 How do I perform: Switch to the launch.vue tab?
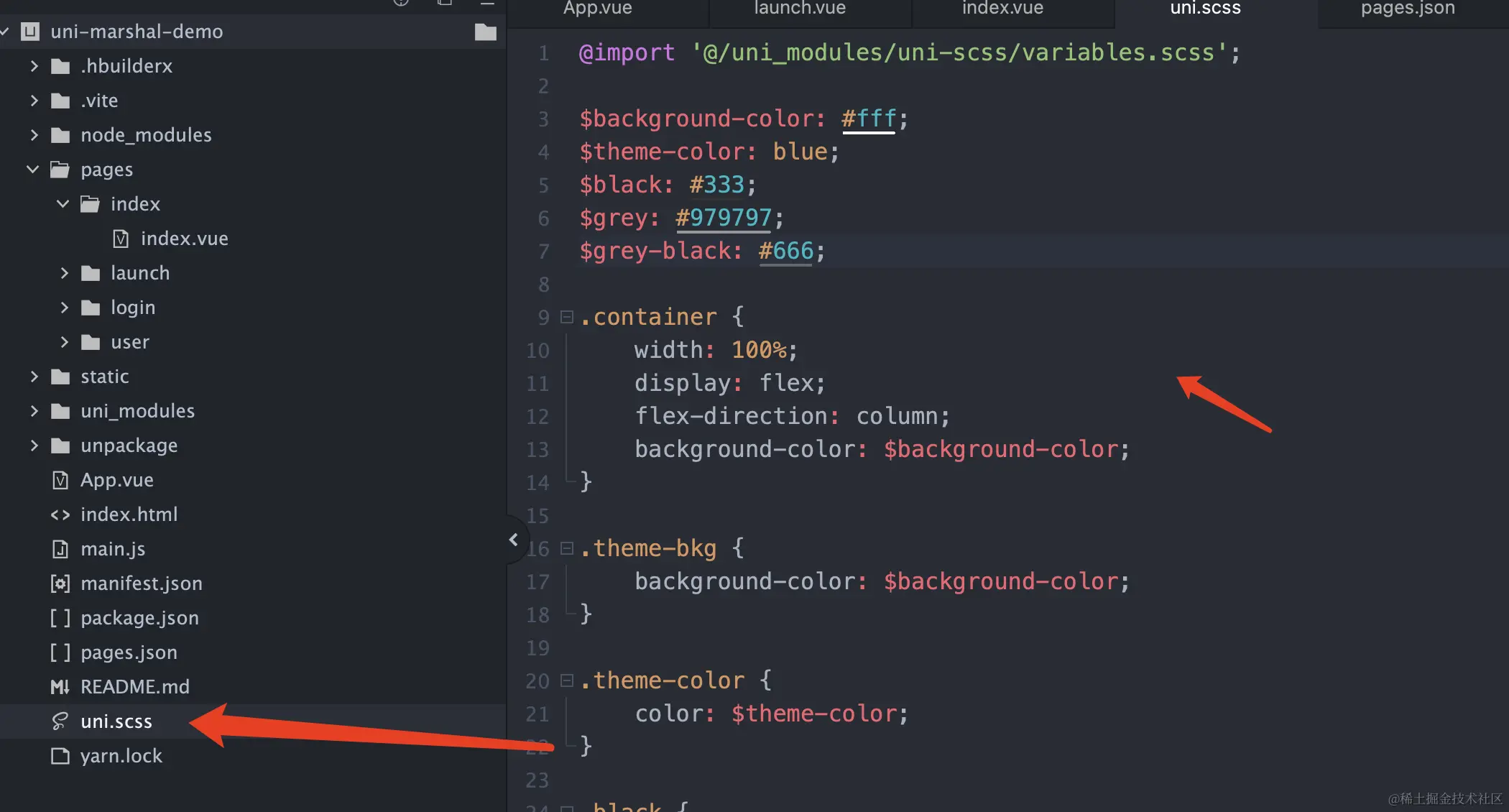800,9
